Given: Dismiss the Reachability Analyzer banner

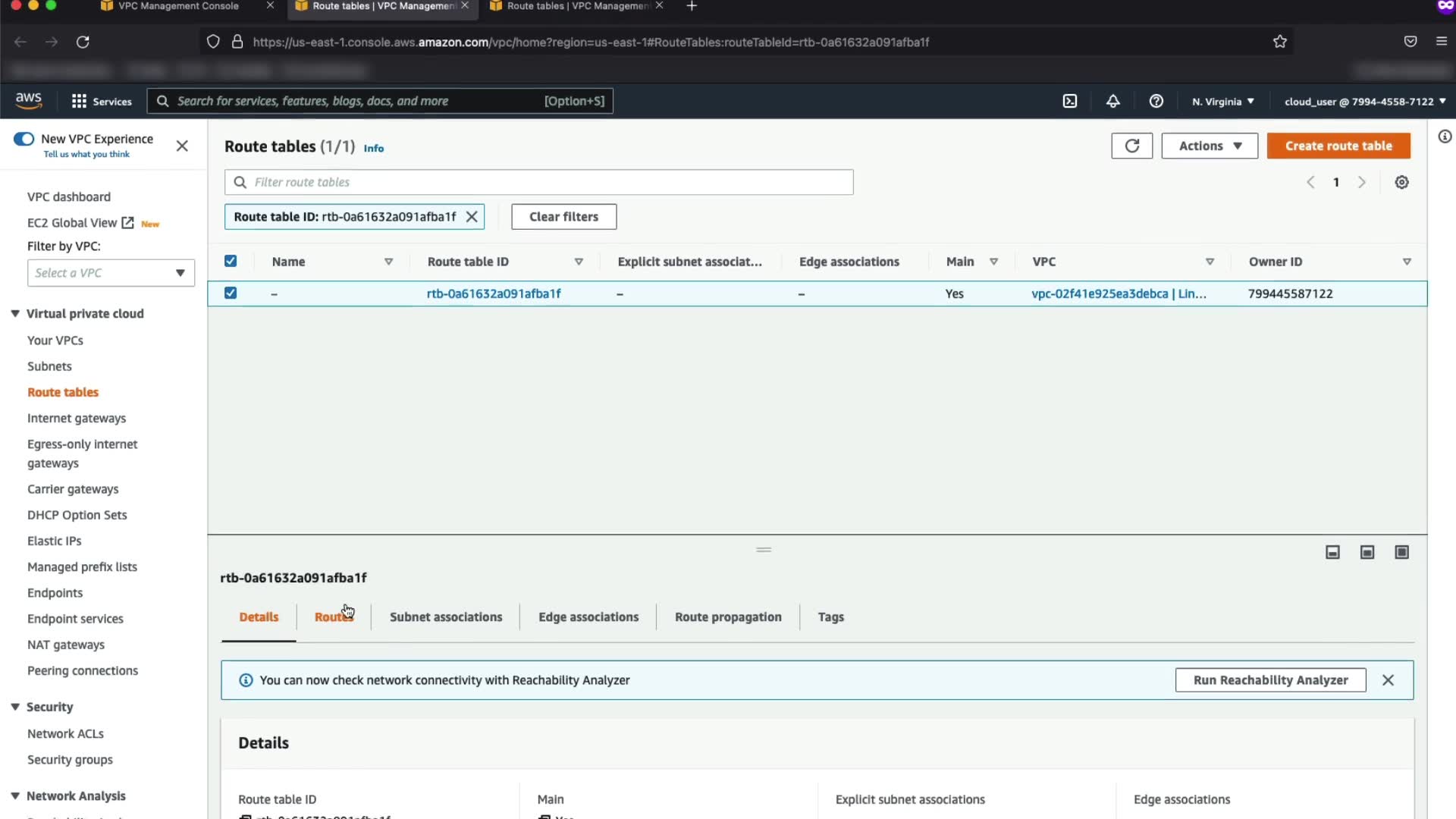Looking at the screenshot, I should [x=1388, y=680].
